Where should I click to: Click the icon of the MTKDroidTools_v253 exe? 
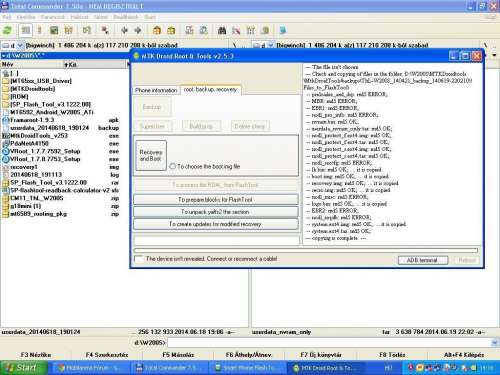coord(5,136)
